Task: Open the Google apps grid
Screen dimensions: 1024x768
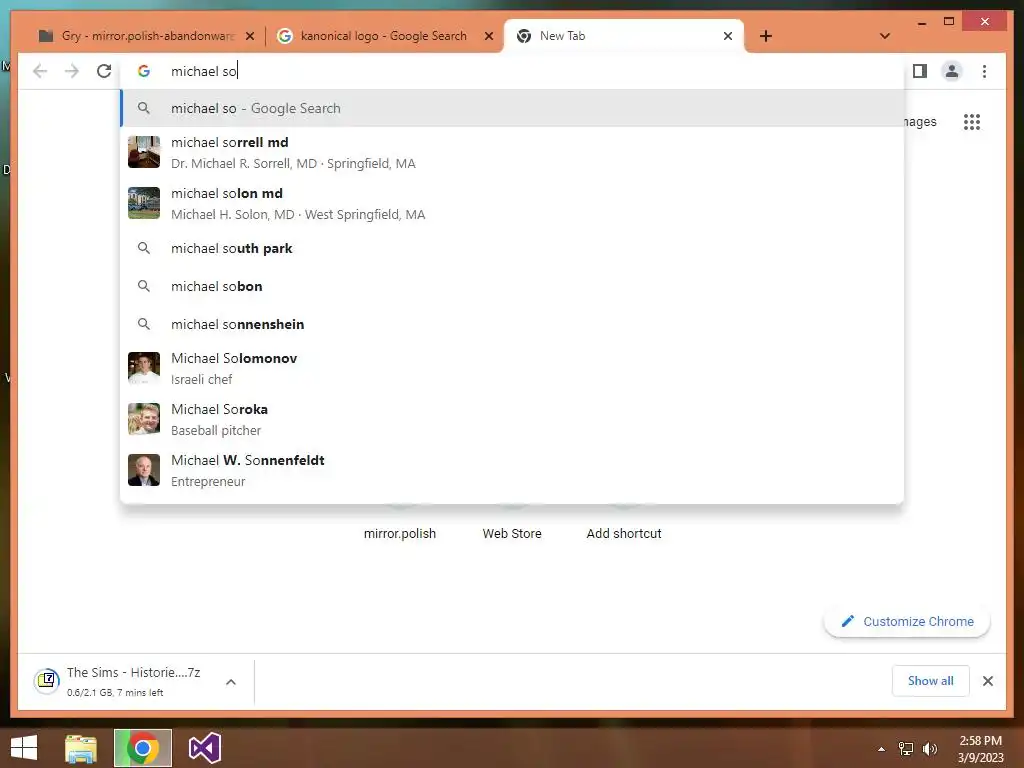Action: 972,121
